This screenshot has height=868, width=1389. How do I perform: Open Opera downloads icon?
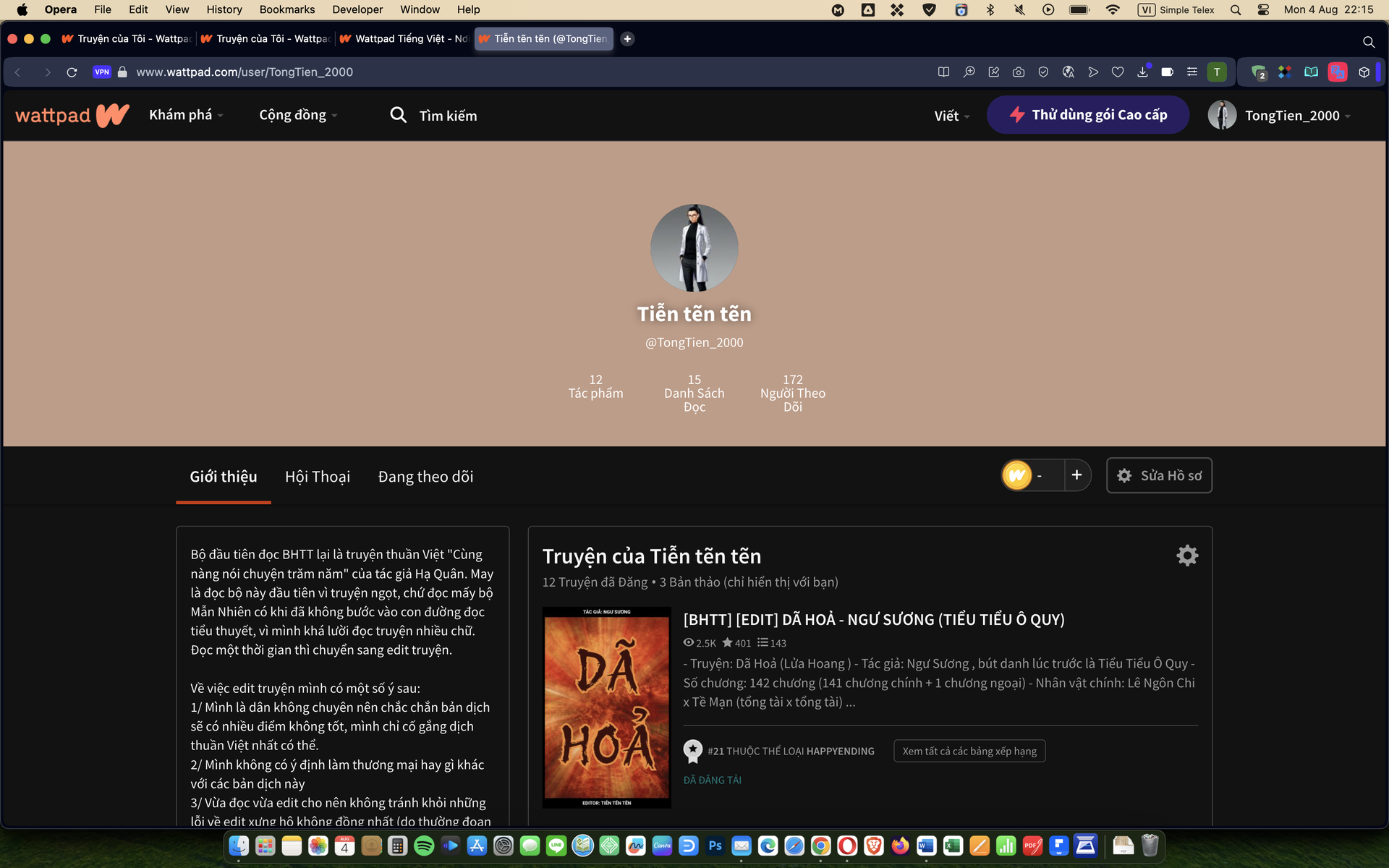1142,72
